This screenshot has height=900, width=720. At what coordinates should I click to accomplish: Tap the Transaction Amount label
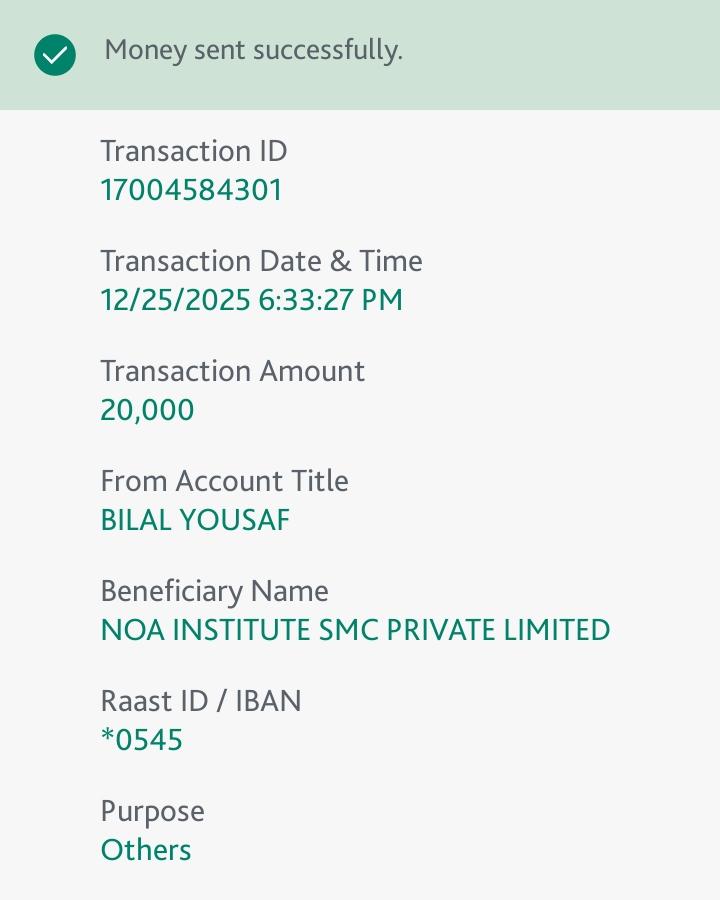pos(232,371)
